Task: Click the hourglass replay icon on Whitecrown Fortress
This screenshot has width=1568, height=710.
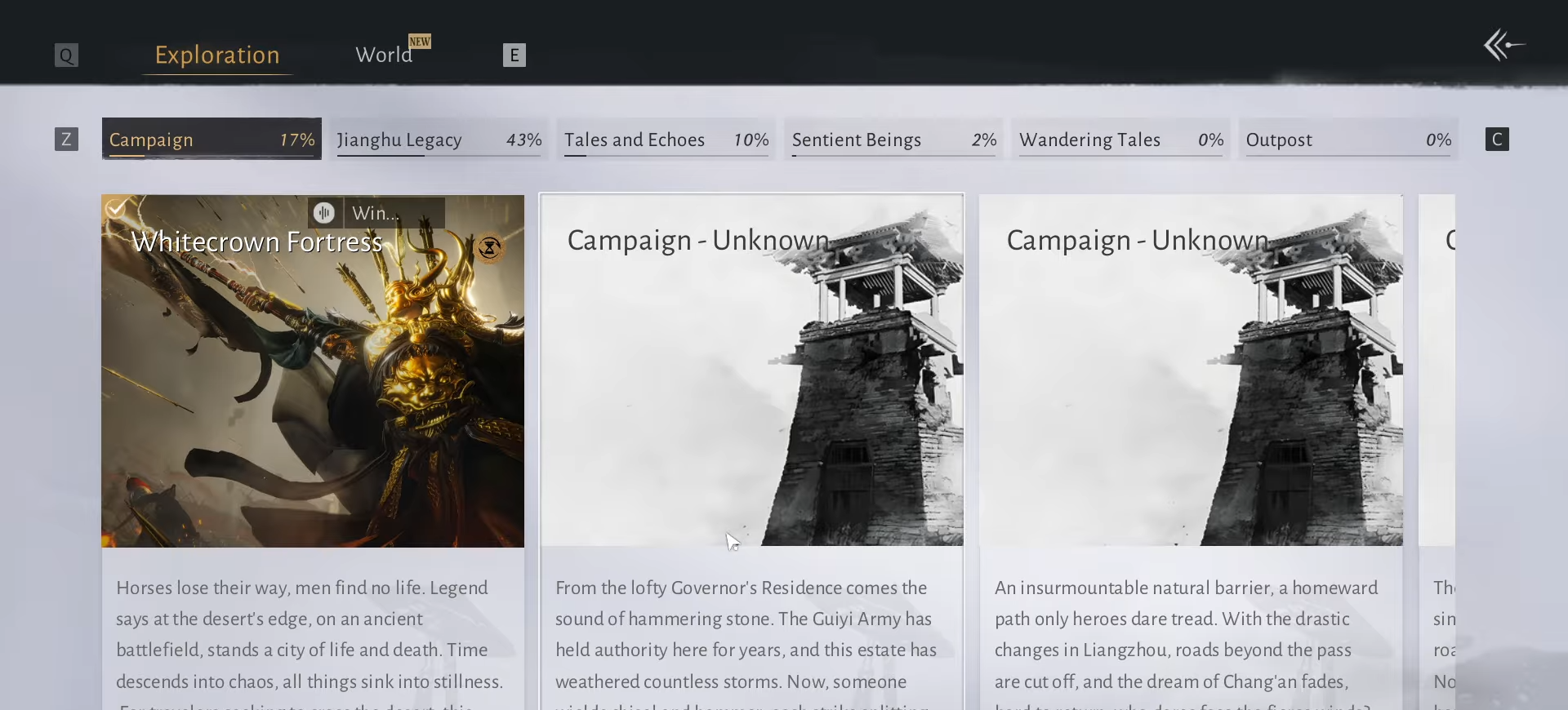Action: click(489, 248)
